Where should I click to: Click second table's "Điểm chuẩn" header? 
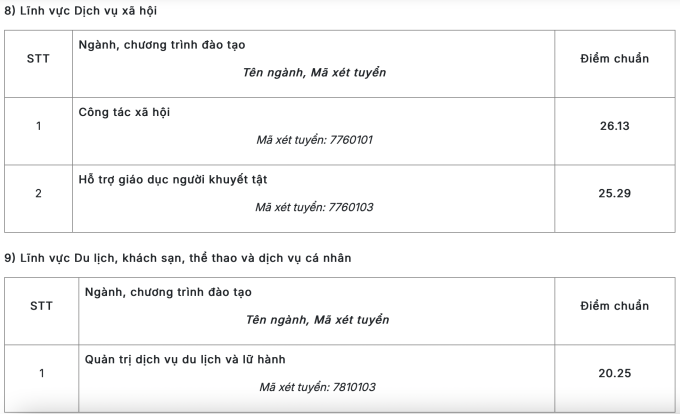click(x=615, y=306)
